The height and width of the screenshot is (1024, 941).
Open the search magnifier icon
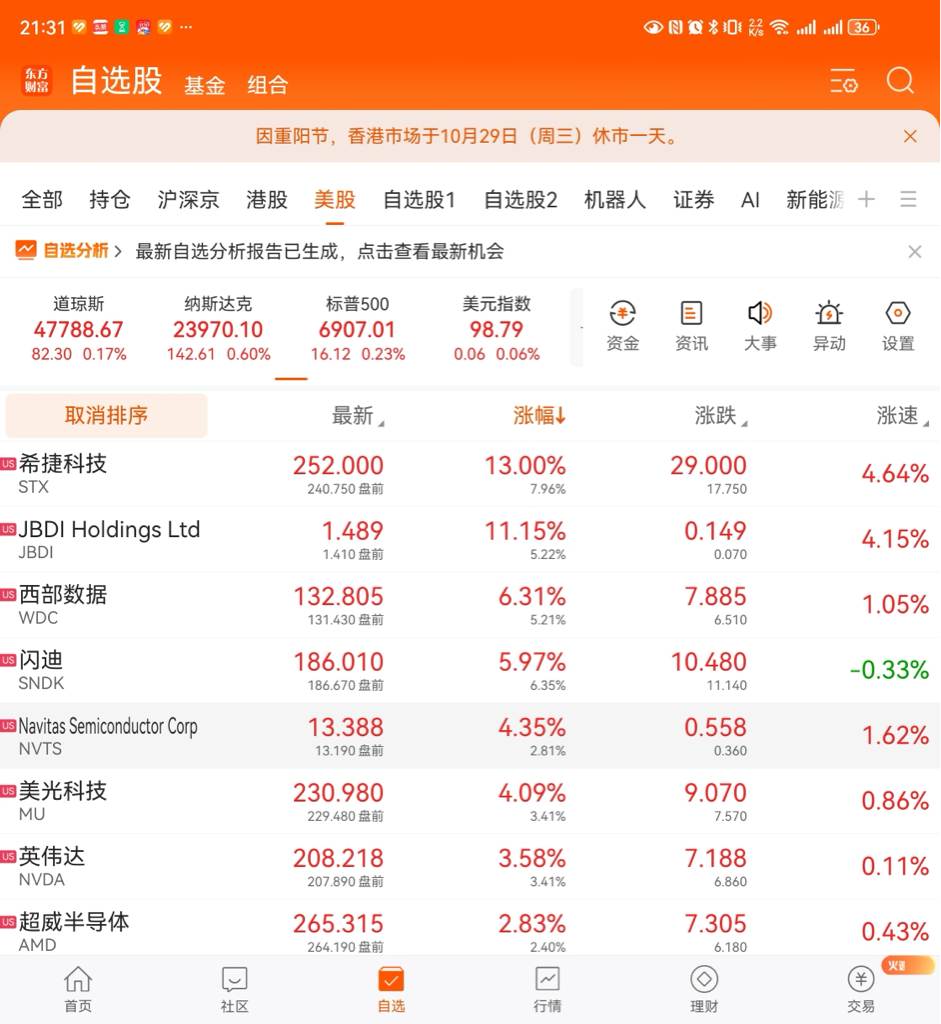coord(900,81)
